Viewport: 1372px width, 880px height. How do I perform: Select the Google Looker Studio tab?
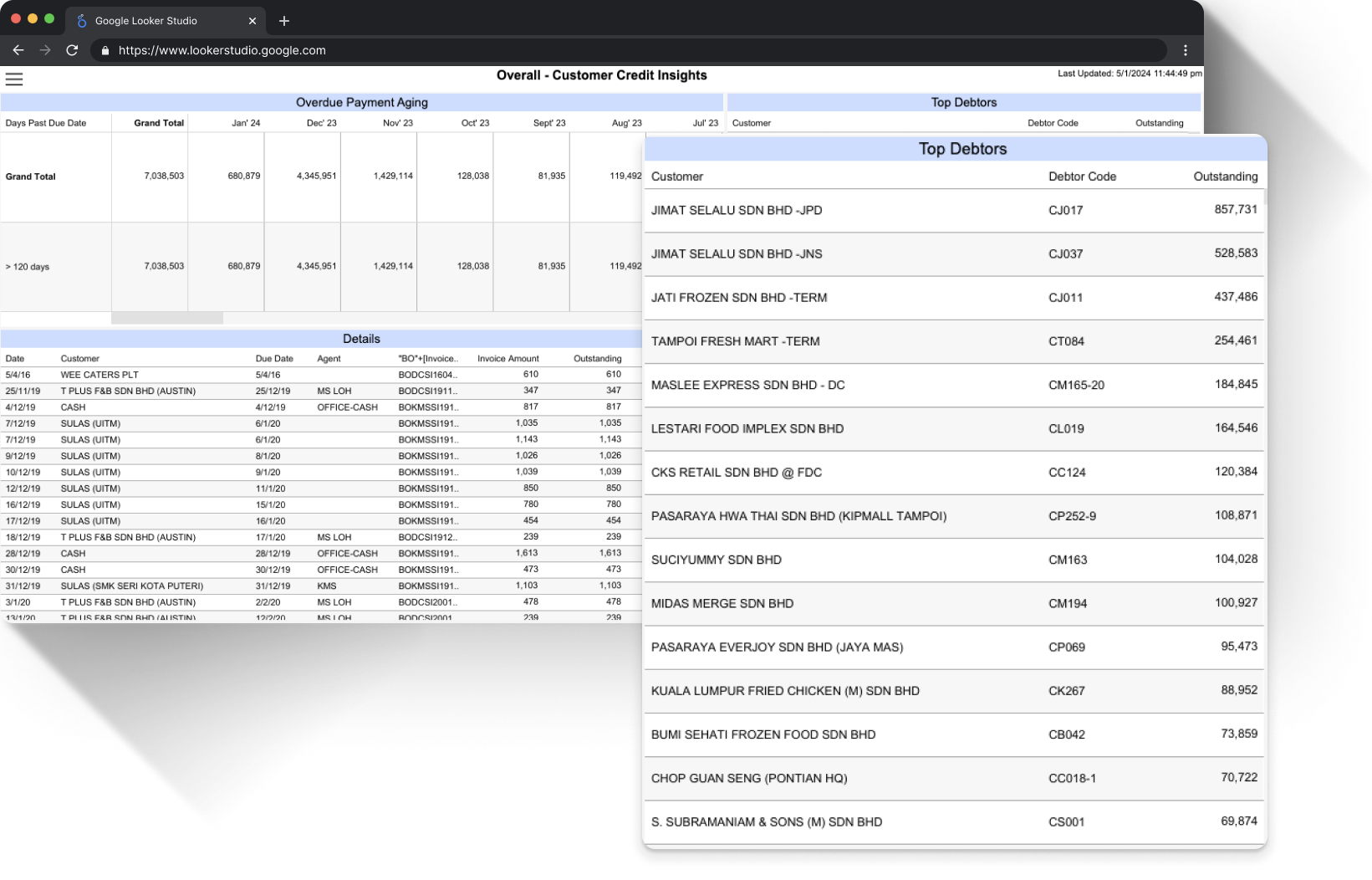click(x=166, y=21)
